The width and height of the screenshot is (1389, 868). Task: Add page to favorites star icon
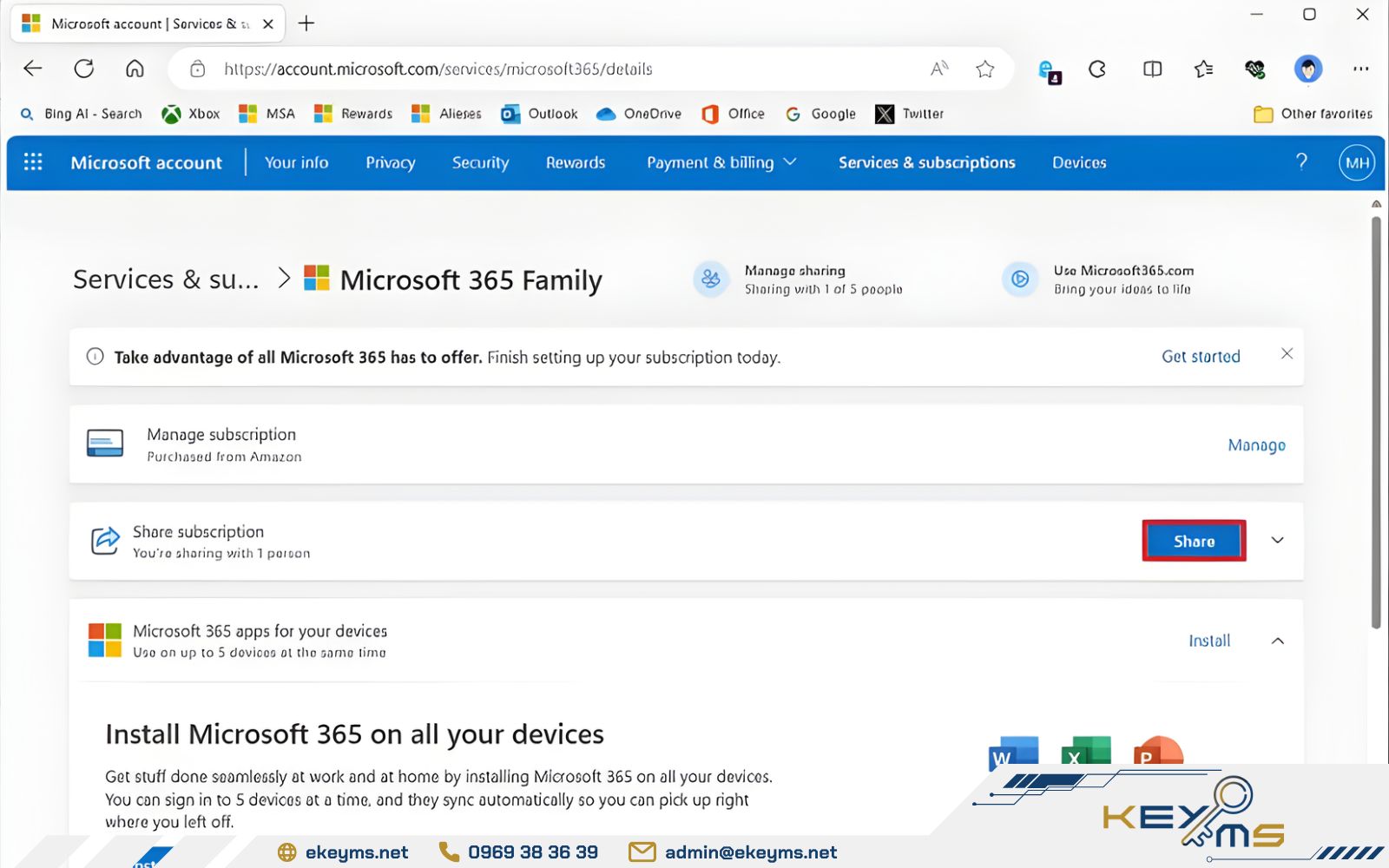point(984,69)
